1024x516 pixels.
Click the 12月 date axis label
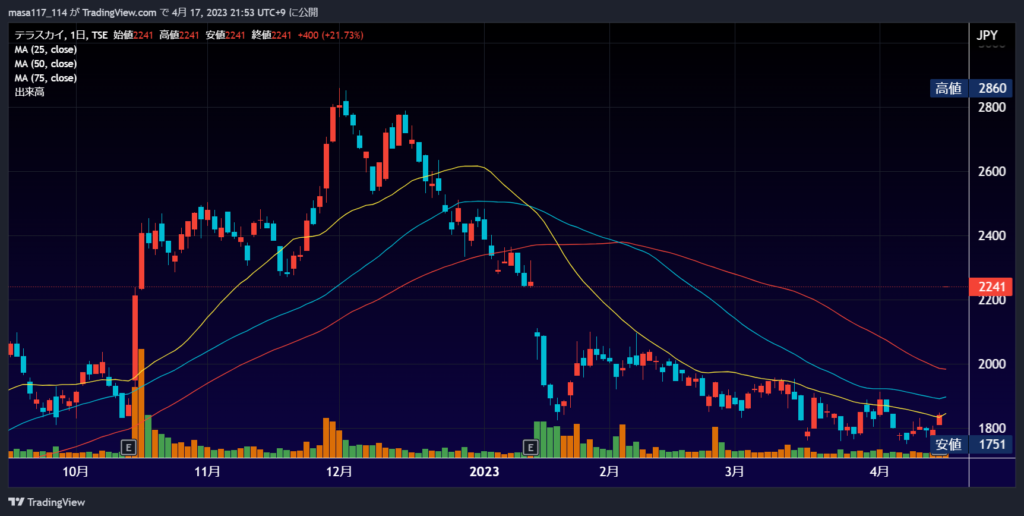(x=340, y=472)
